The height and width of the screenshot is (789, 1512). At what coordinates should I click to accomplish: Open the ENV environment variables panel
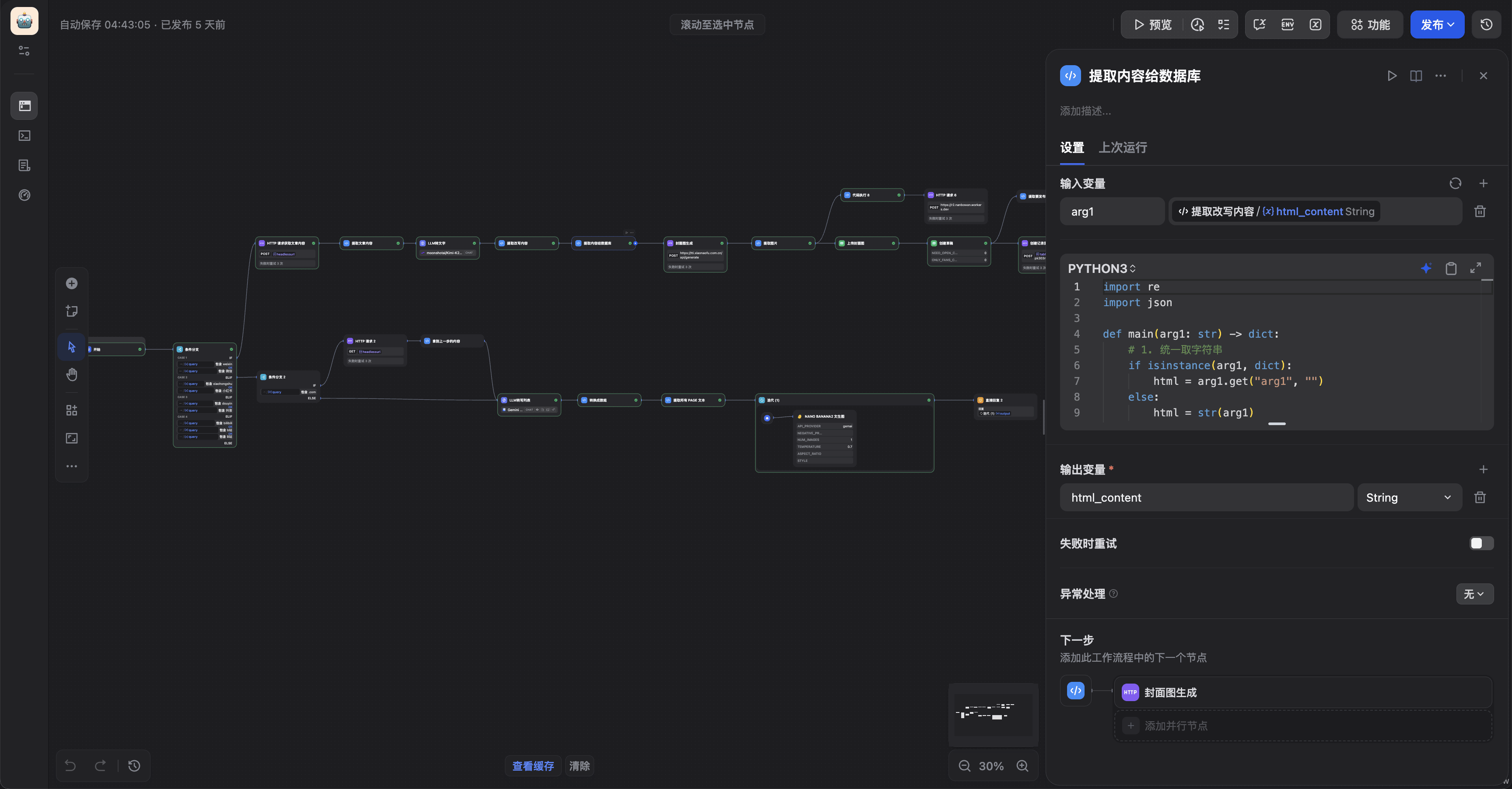[1287, 24]
